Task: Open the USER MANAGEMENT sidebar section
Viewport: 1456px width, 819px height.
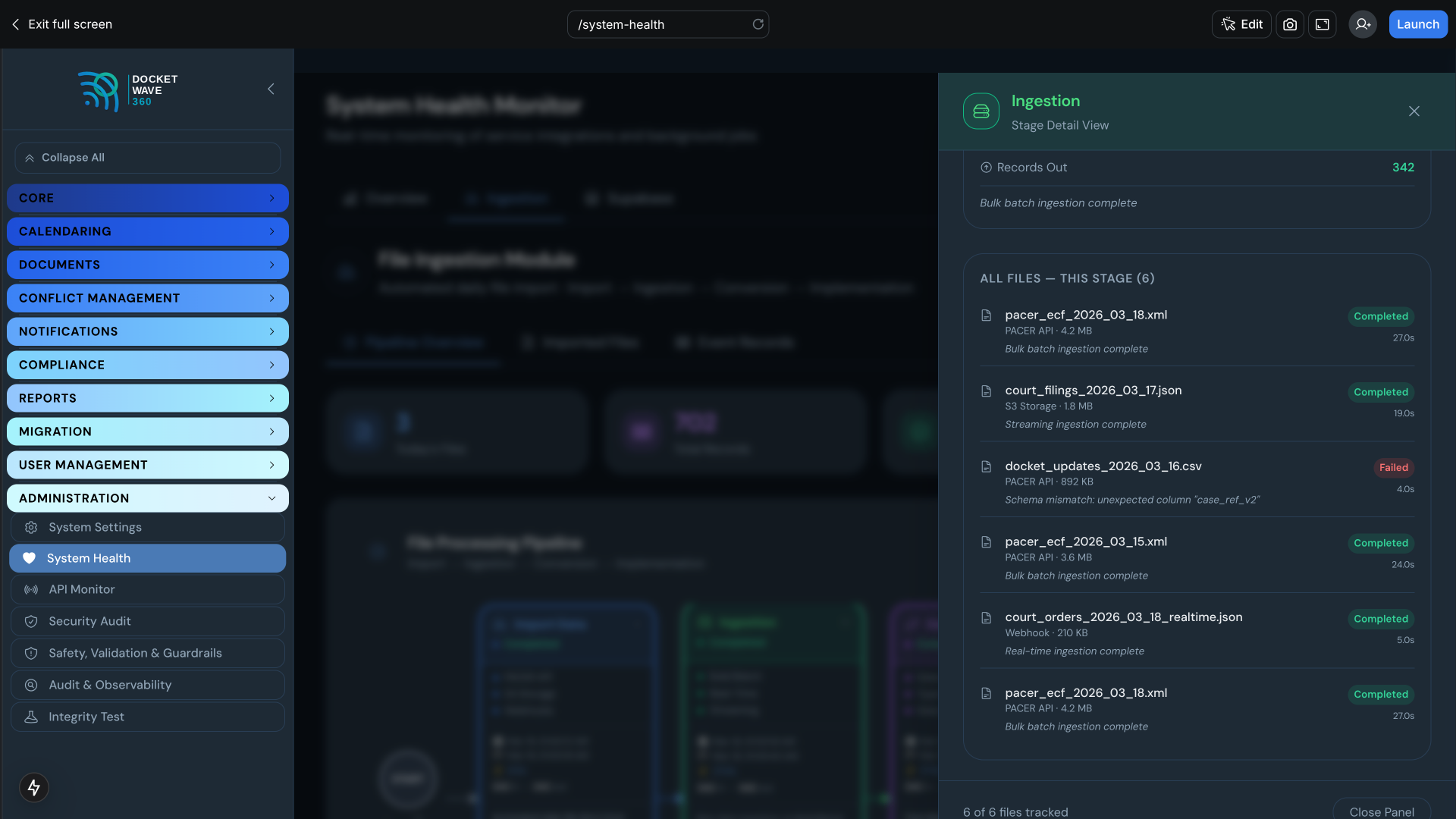Action: pos(148,465)
